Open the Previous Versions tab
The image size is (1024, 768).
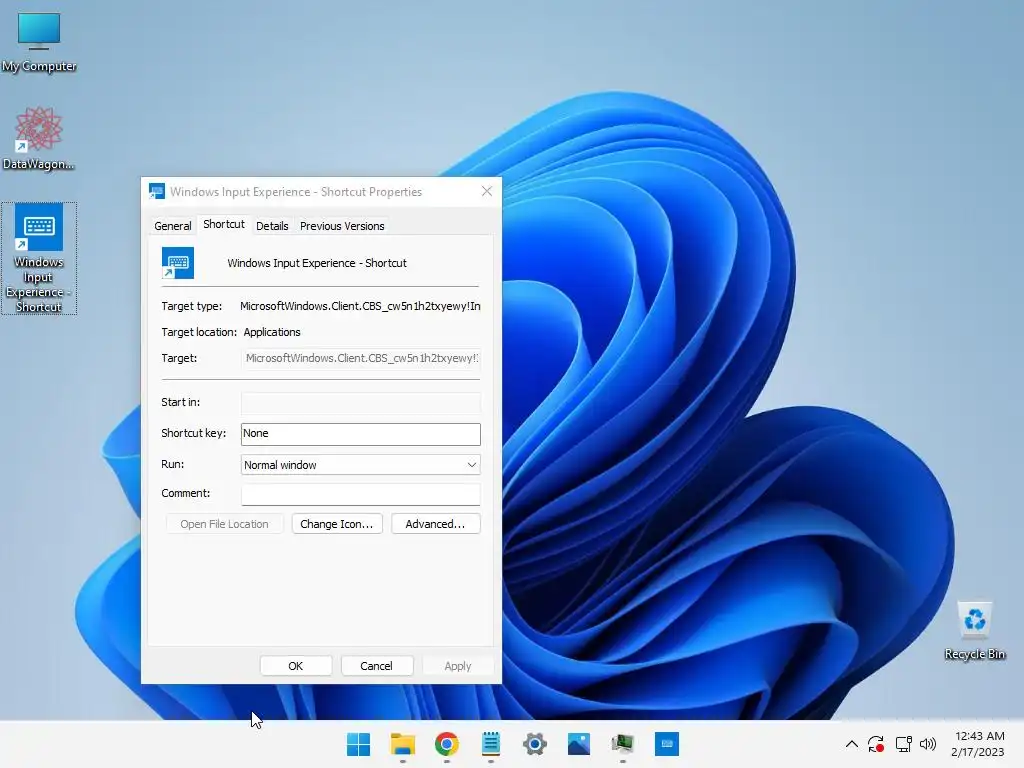(x=342, y=226)
